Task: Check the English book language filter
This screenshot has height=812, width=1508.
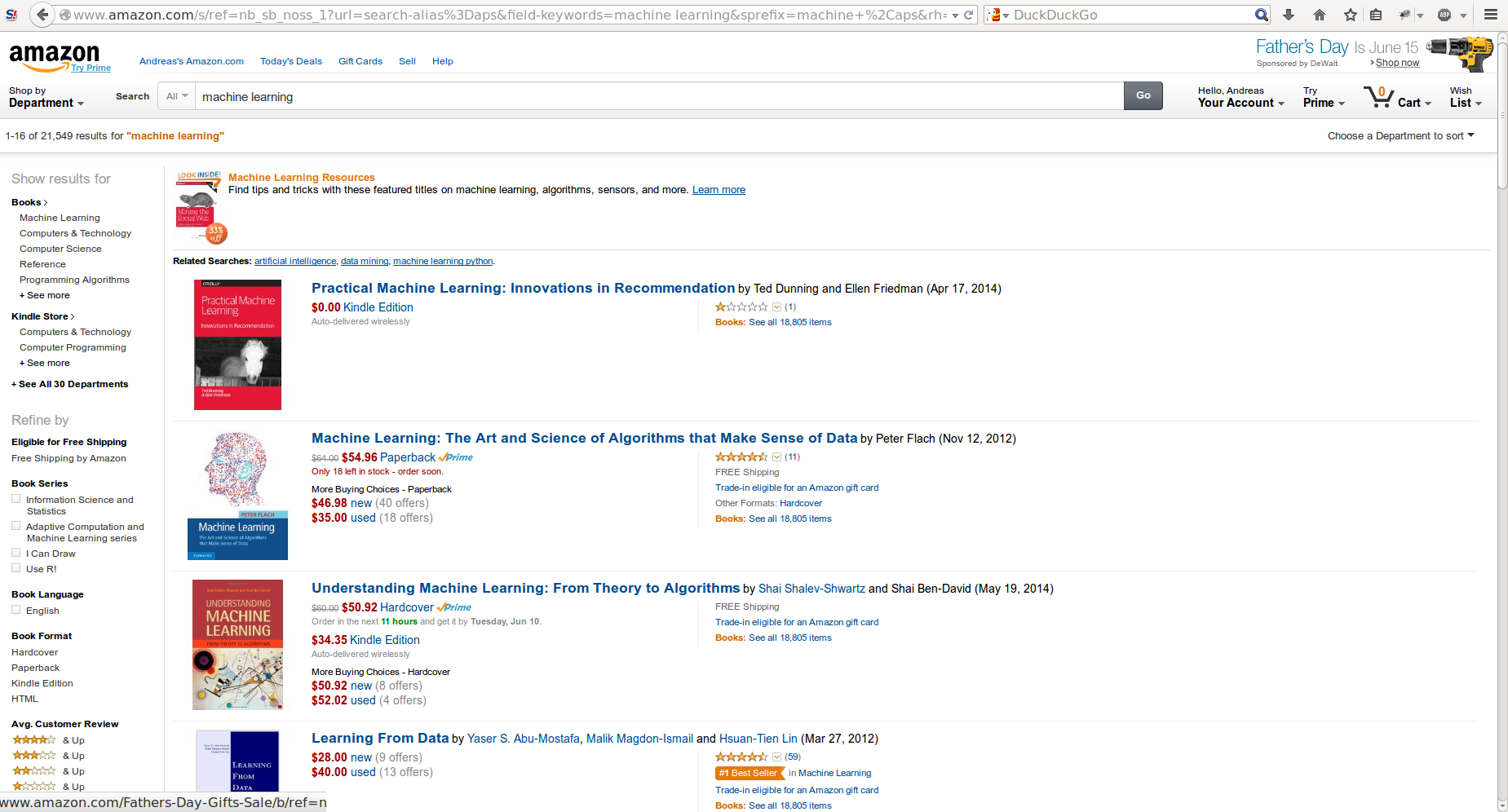Action: point(16,610)
